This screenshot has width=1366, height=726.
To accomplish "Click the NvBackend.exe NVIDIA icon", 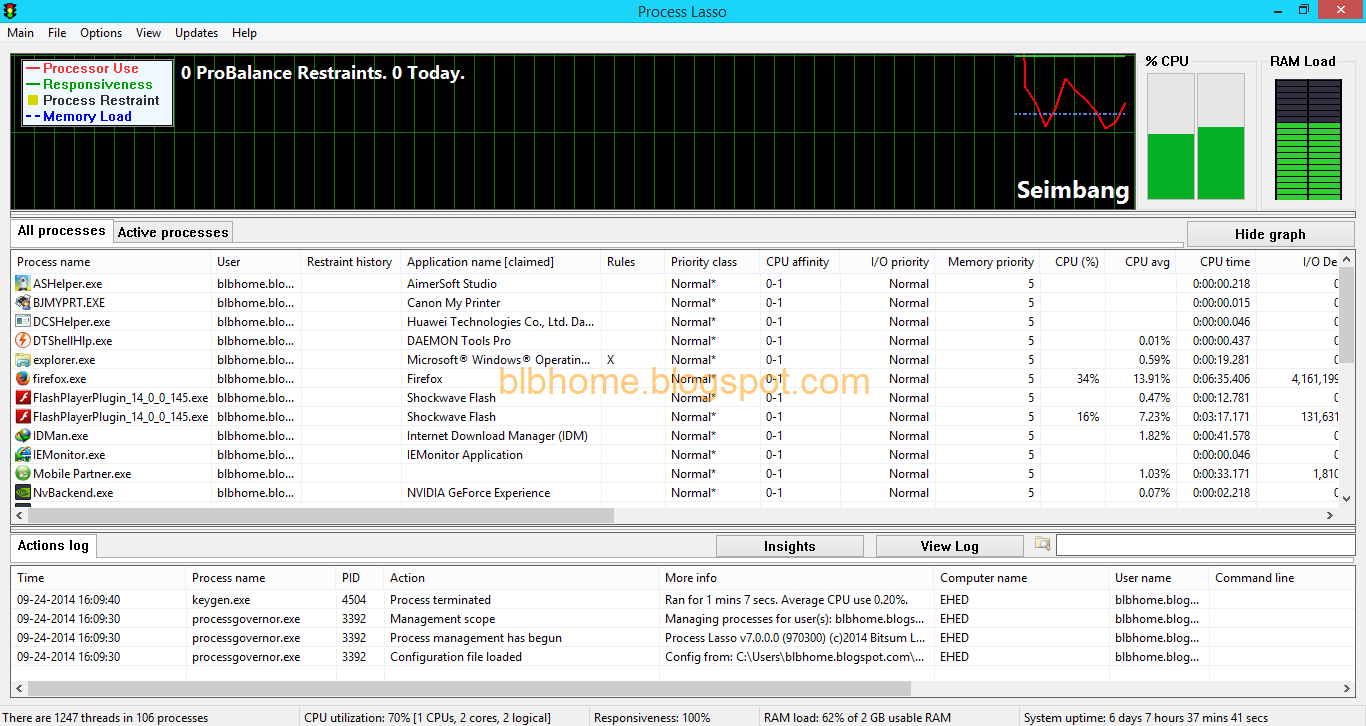I will click(23, 493).
